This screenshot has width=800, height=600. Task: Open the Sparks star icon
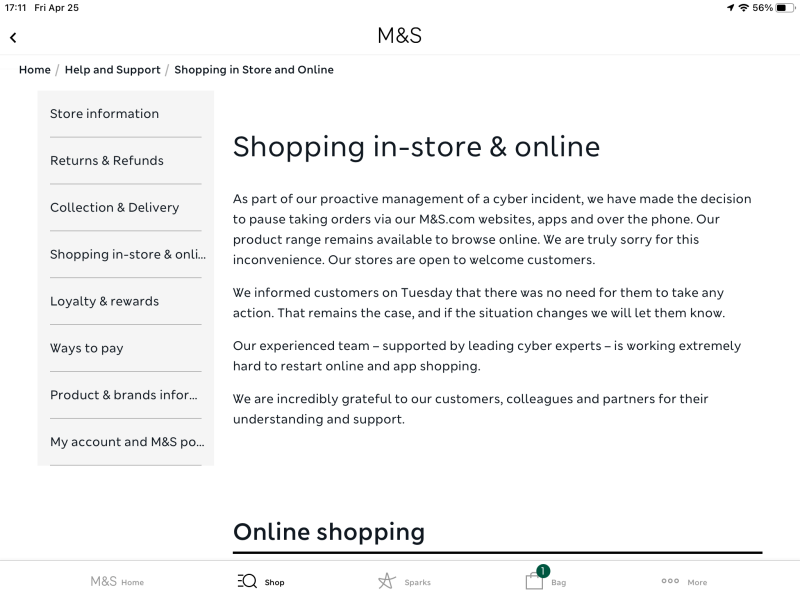386,581
